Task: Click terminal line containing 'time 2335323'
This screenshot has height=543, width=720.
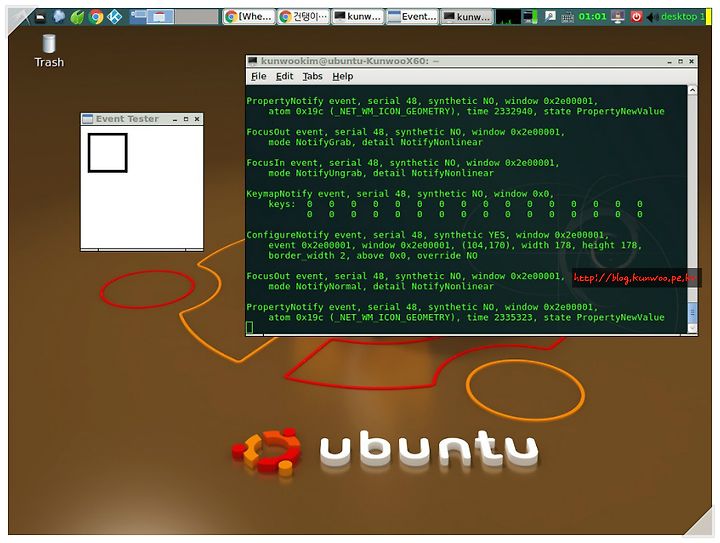Action: pos(466,318)
